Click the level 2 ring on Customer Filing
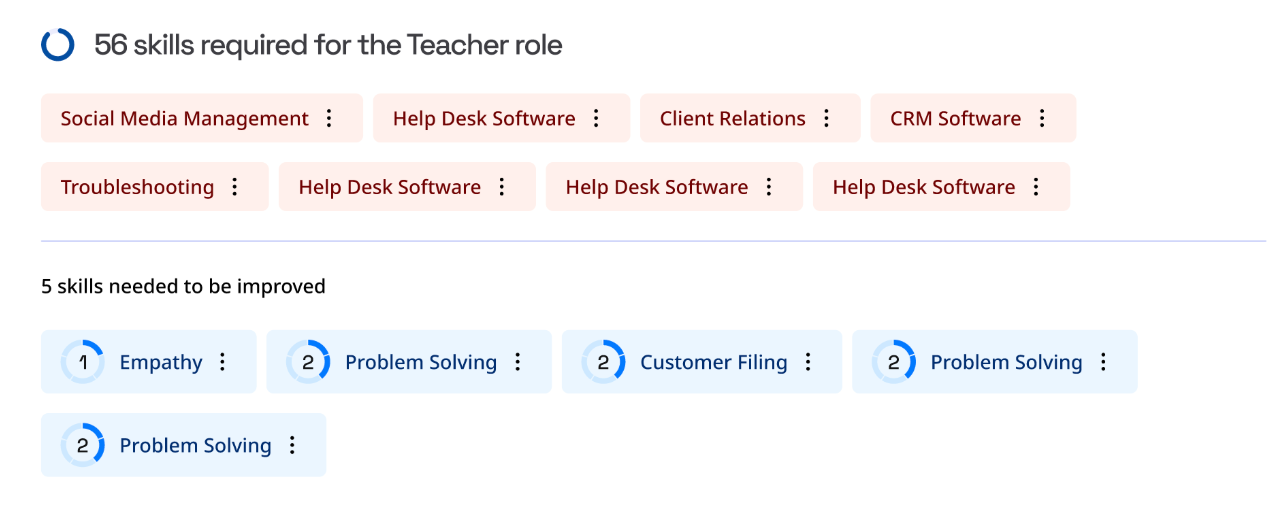The height and width of the screenshot is (526, 1288). 603,362
